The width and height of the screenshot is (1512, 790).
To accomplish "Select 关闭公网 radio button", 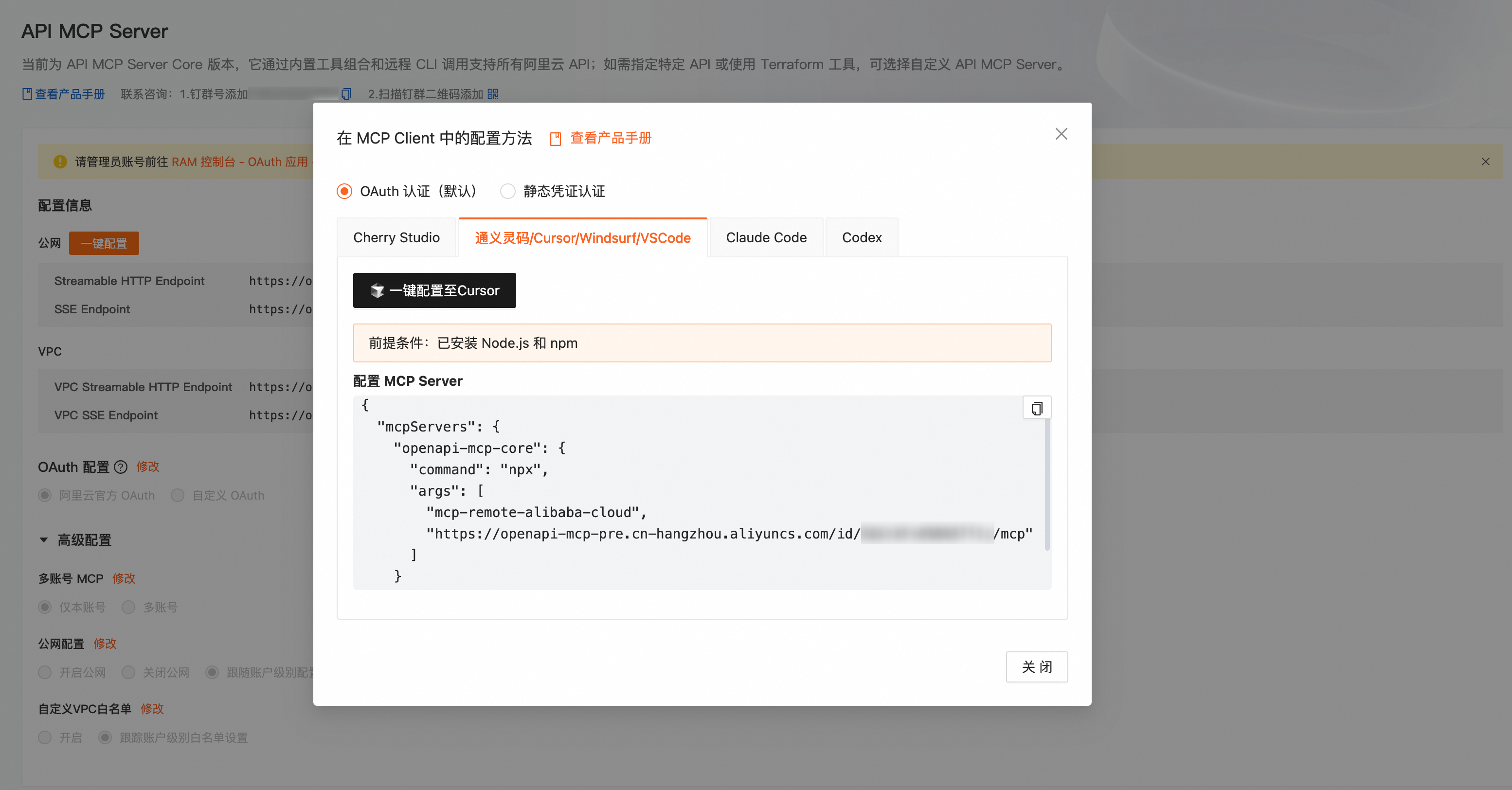I will (x=128, y=672).
